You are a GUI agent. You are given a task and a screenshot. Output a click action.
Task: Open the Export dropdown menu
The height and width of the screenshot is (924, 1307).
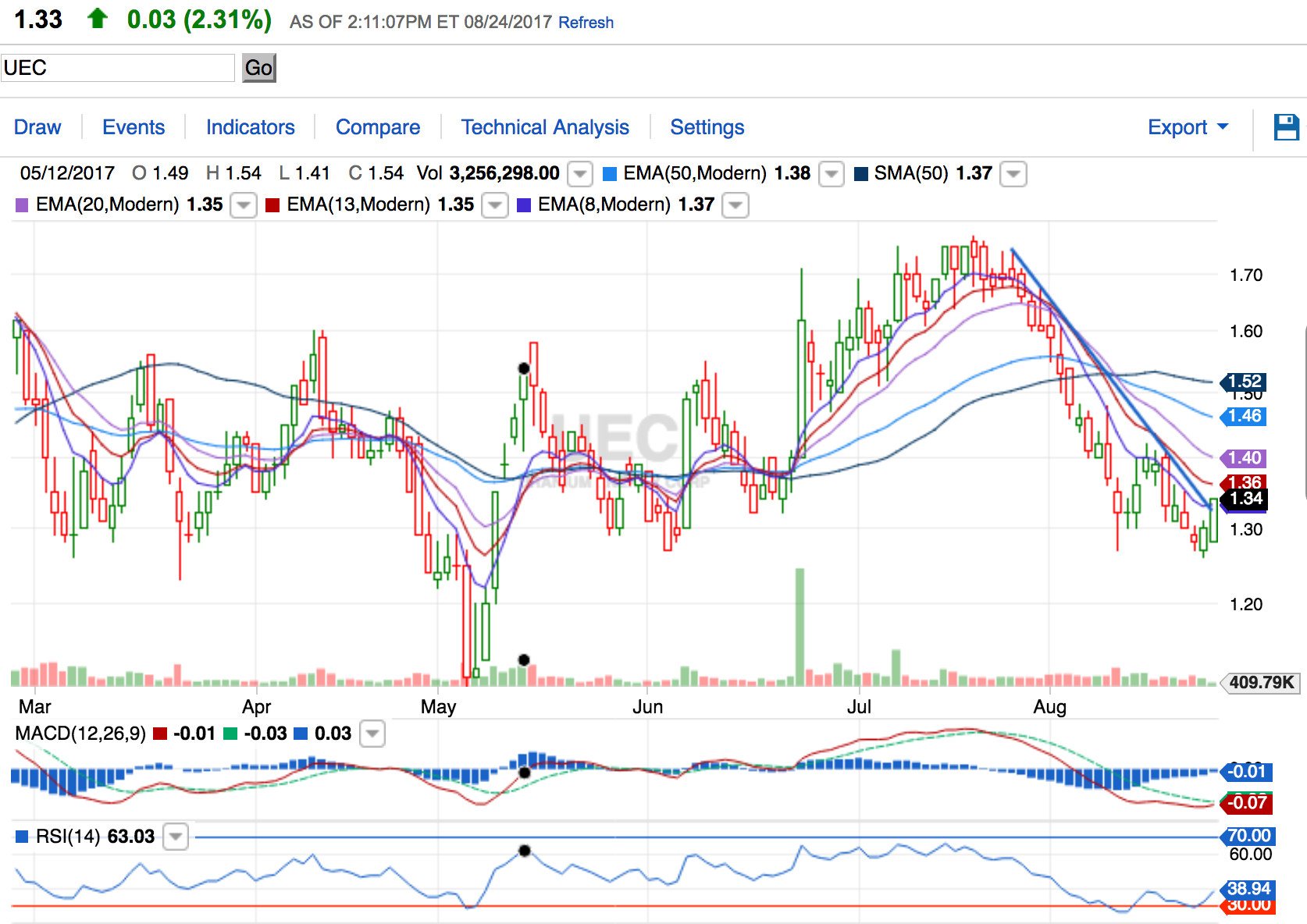click(x=1187, y=127)
